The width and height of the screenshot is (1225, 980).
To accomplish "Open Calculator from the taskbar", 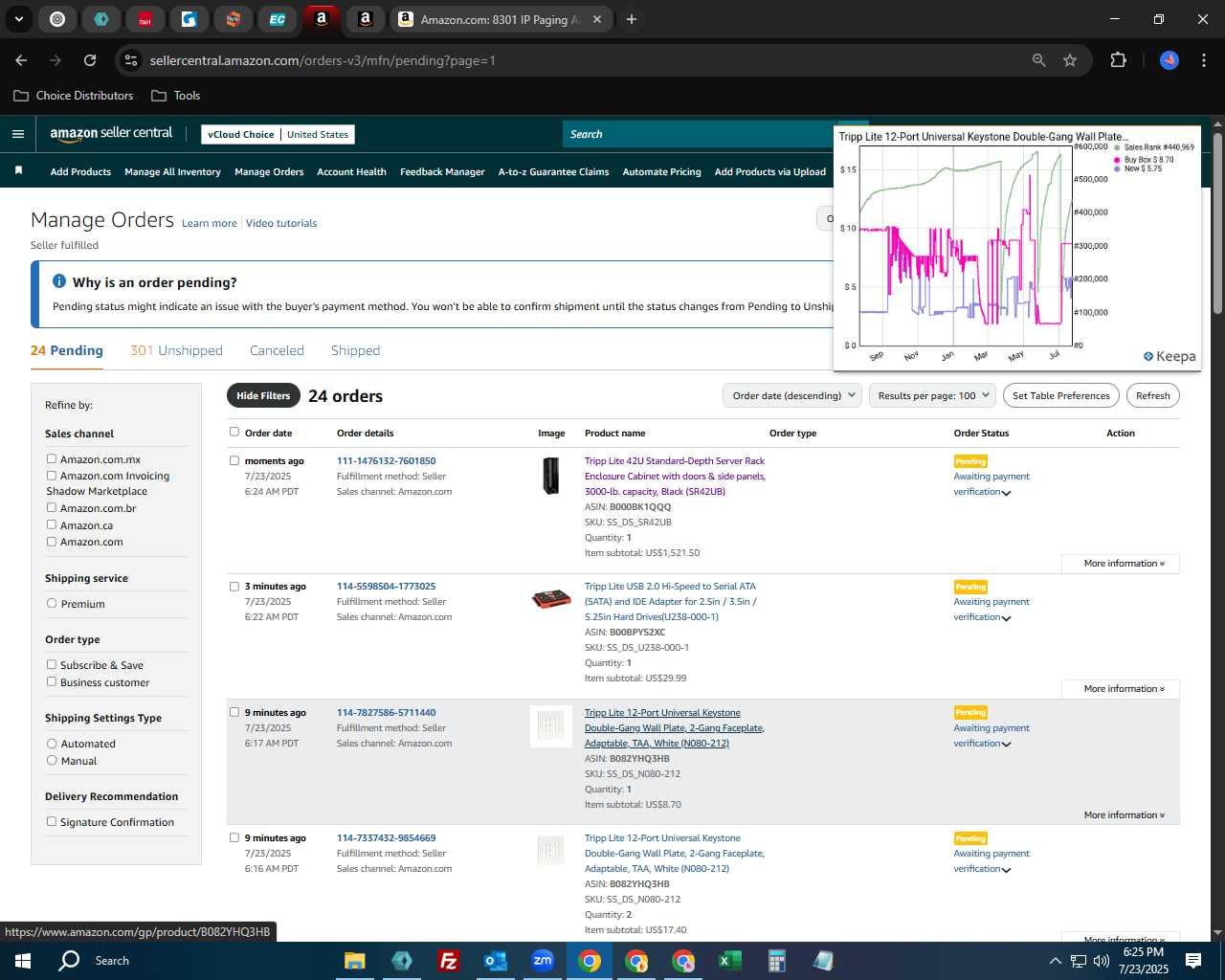I will click(x=776, y=961).
